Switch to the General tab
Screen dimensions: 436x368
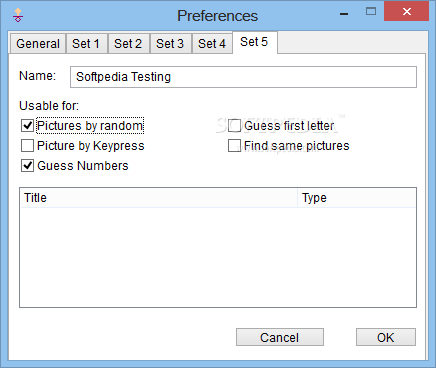38,44
